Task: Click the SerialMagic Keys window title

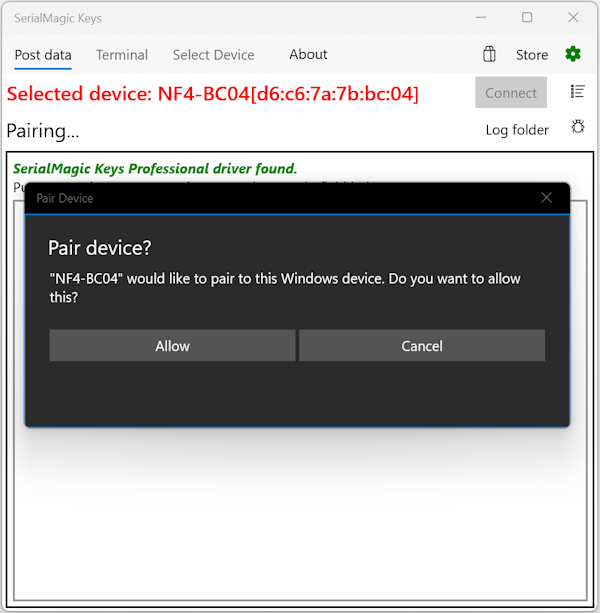Action: pyautogui.click(x=58, y=18)
